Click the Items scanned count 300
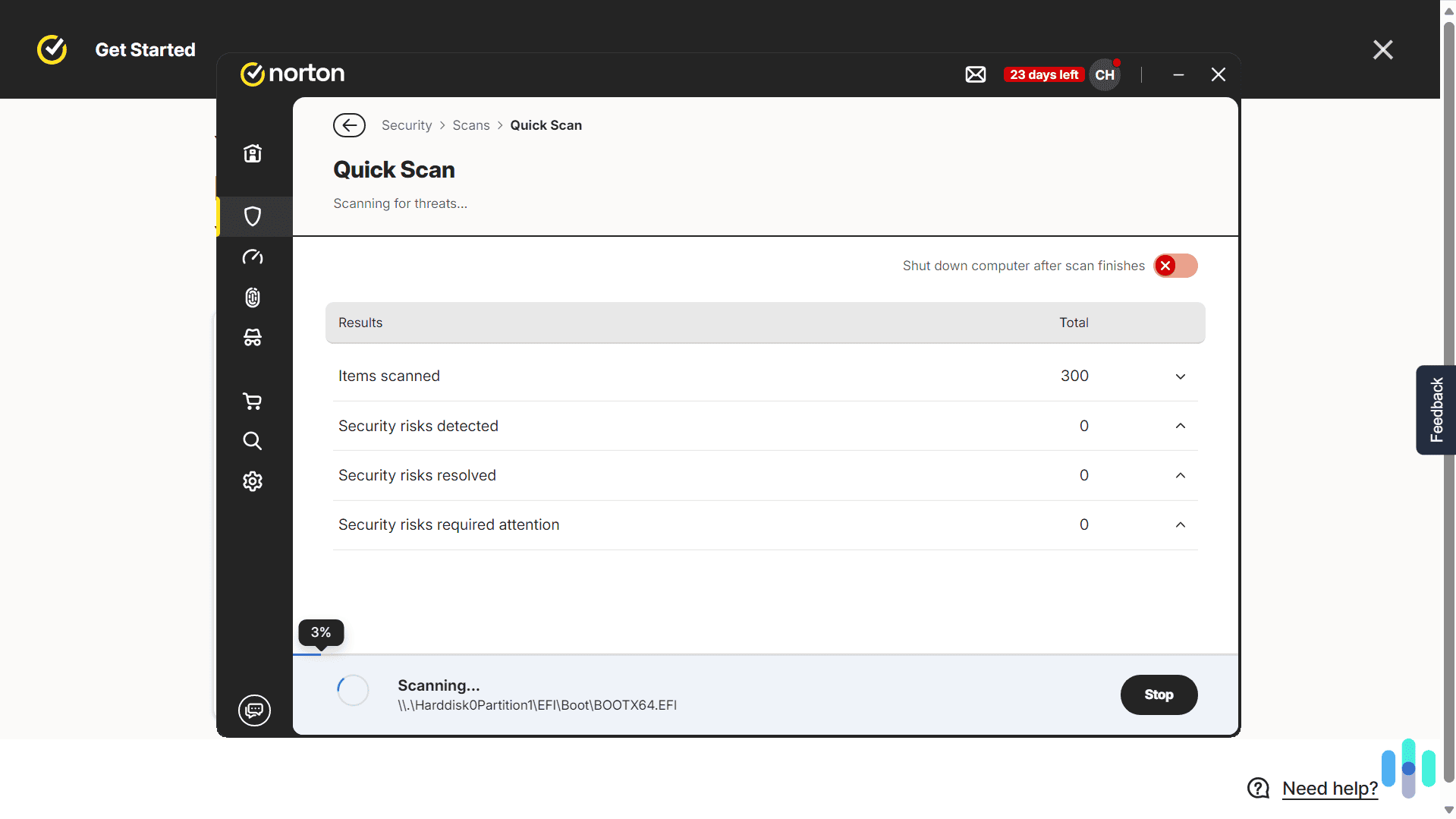The width and height of the screenshot is (1456, 819). click(x=1074, y=376)
